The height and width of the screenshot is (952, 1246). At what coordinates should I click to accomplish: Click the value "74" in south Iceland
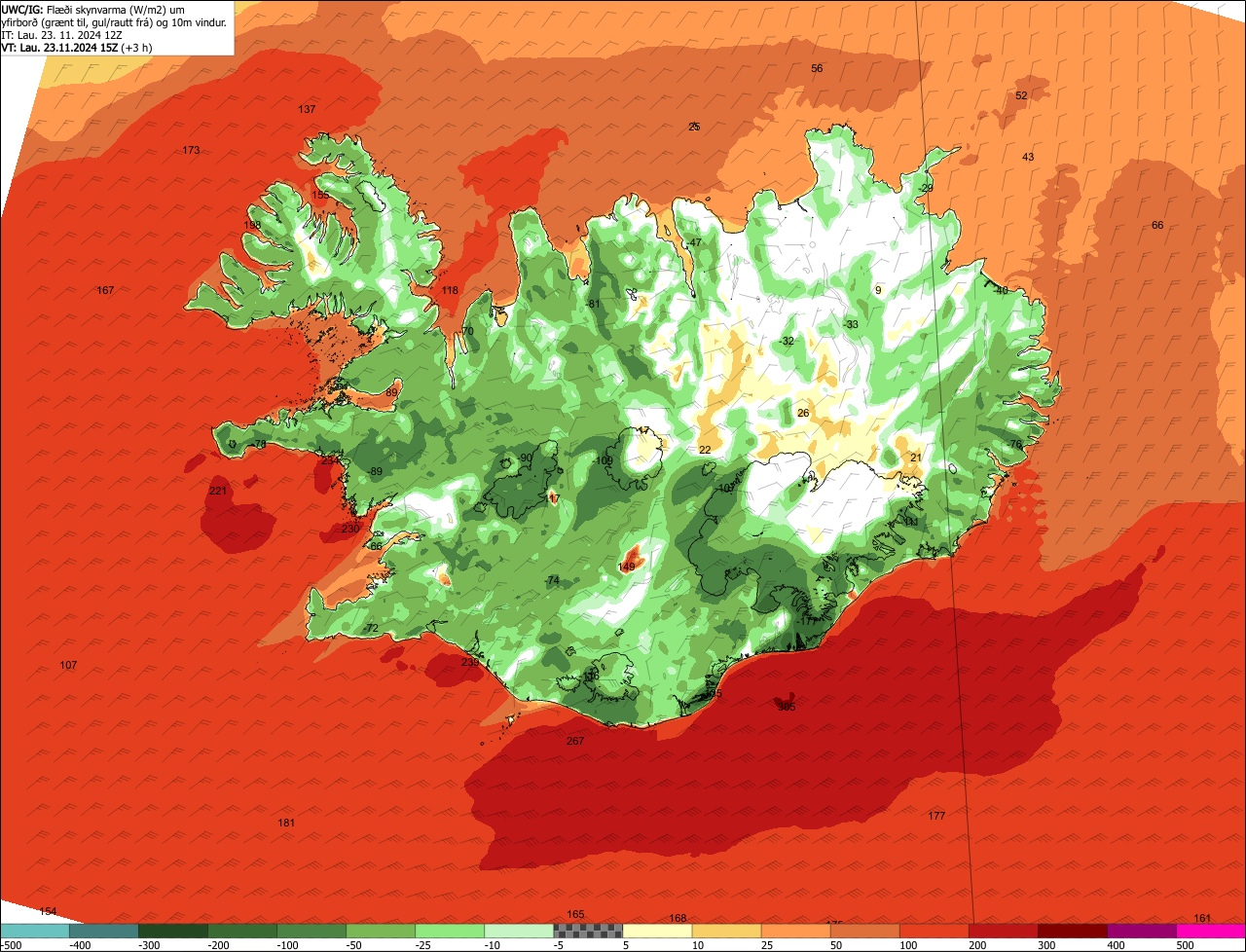coord(553,580)
